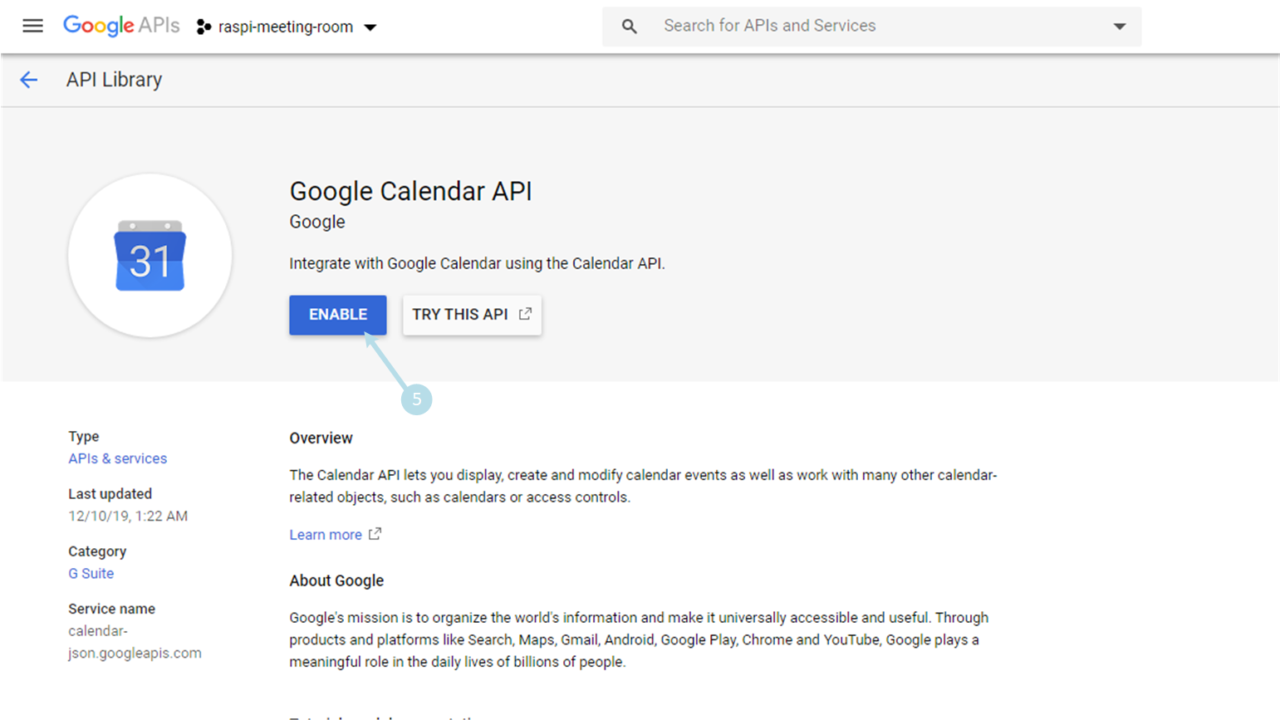Open the APIs & services link
The height and width of the screenshot is (720, 1280).
point(117,458)
